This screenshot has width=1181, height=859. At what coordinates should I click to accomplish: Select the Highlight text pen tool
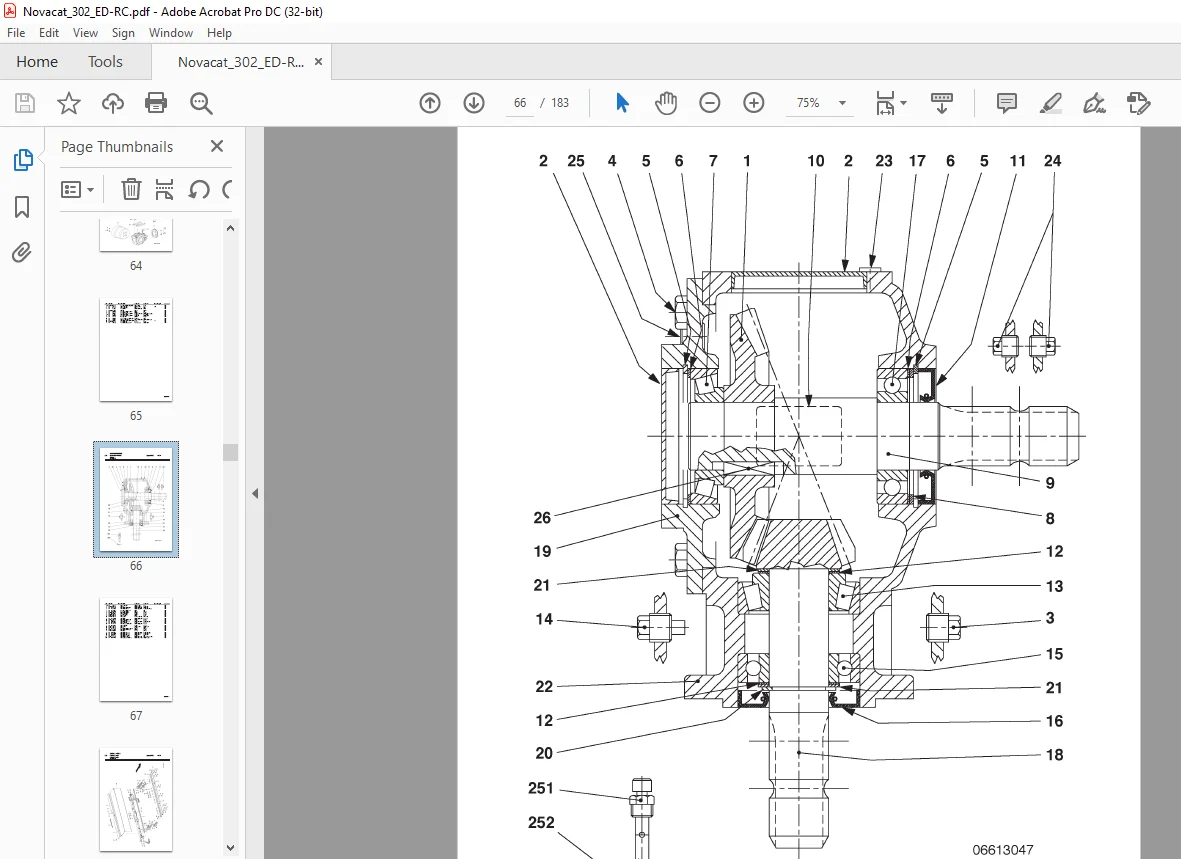[x=1050, y=103]
